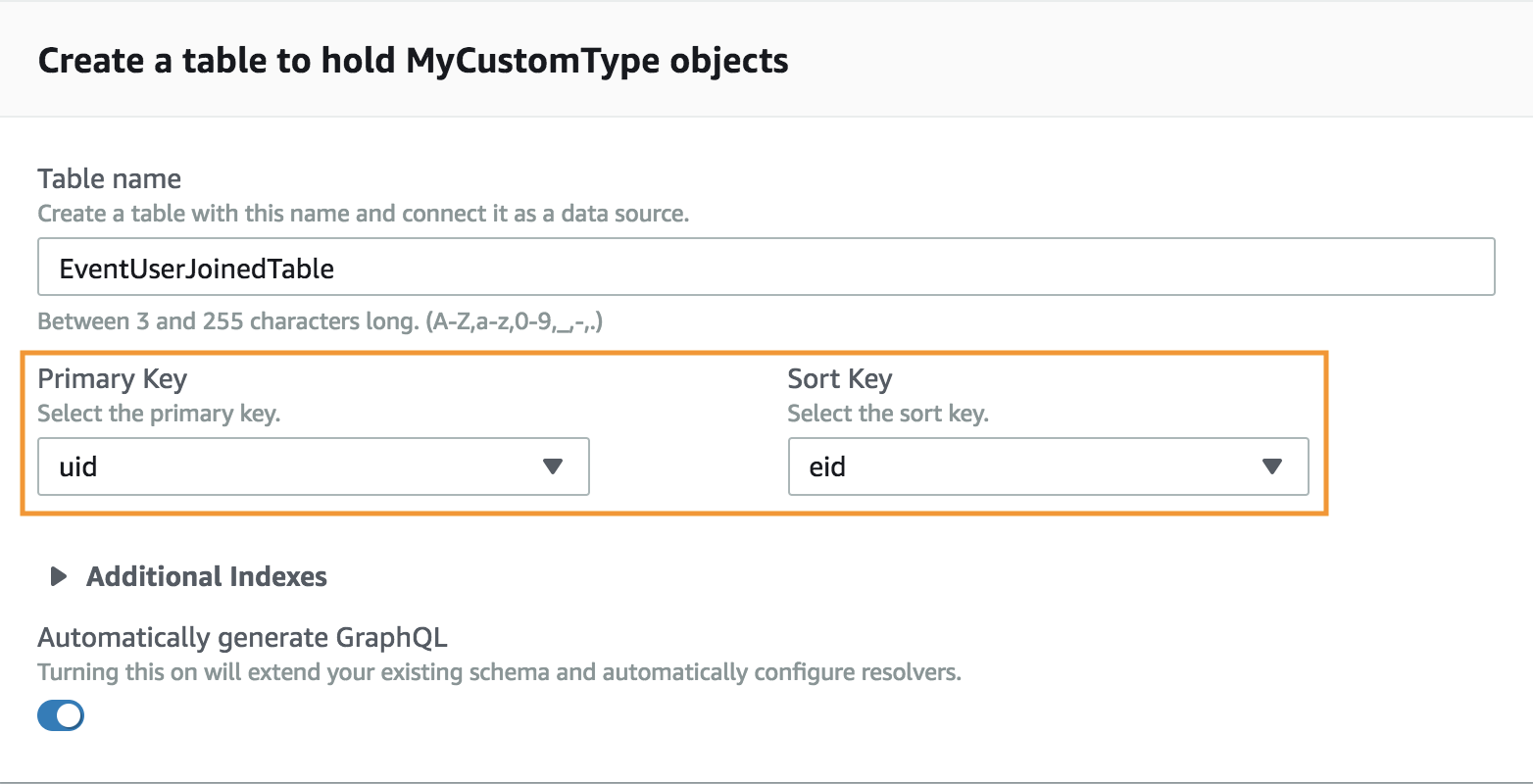Click the Sort Key label
Viewport: 1533px width, 784px height.
click(x=840, y=379)
